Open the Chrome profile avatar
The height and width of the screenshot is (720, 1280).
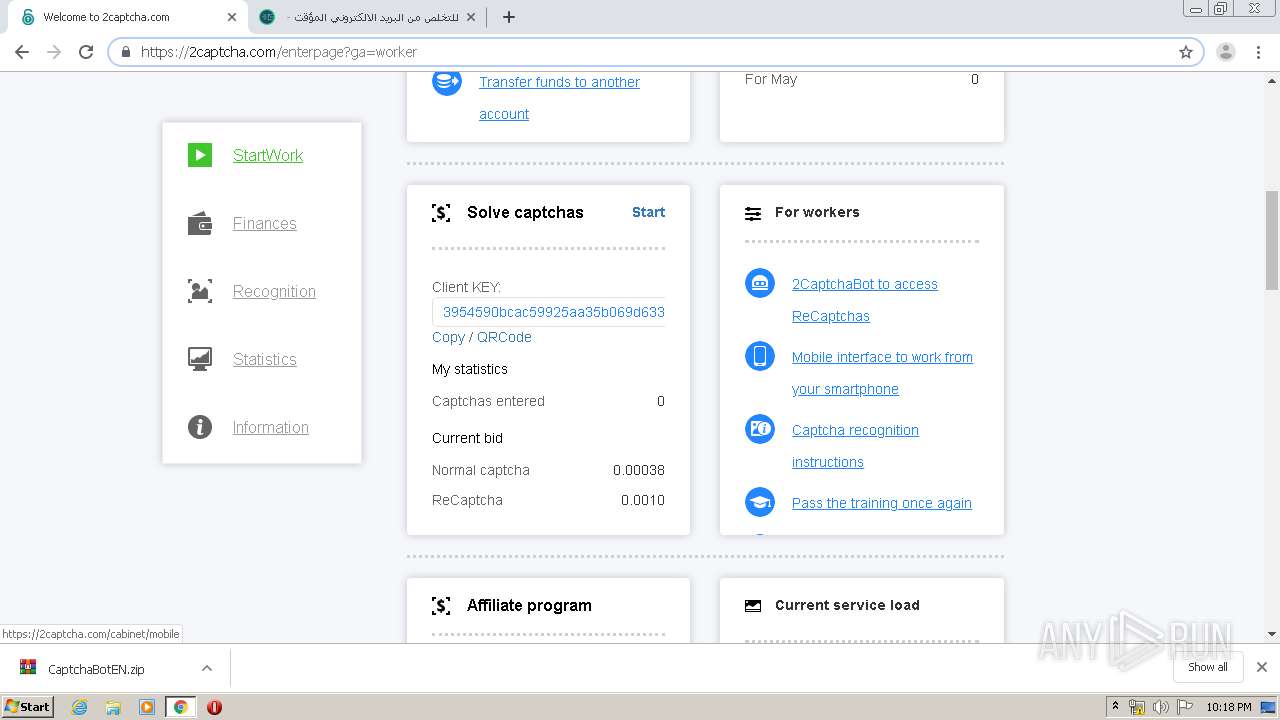click(1226, 52)
